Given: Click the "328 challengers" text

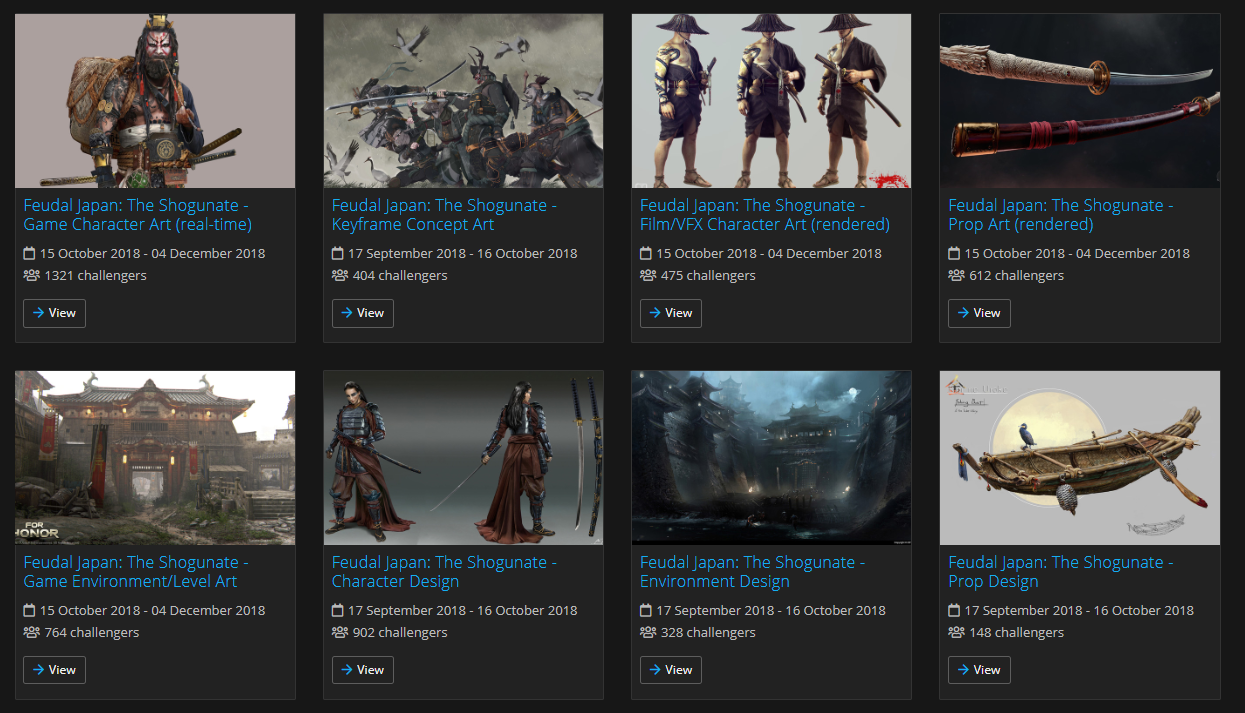Looking at the screenshot, I should click(x=708, y=632).
